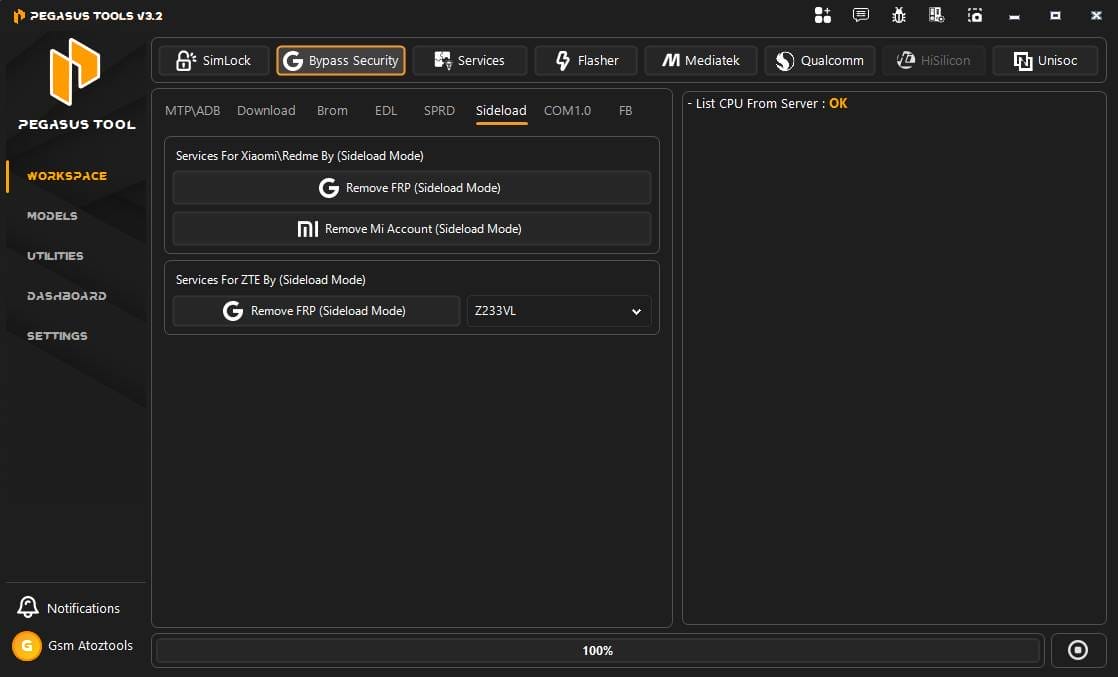Open the ZTE model dropdown showing Z233VL
Screen dimensions: 1118x677
tap(558, 311)
